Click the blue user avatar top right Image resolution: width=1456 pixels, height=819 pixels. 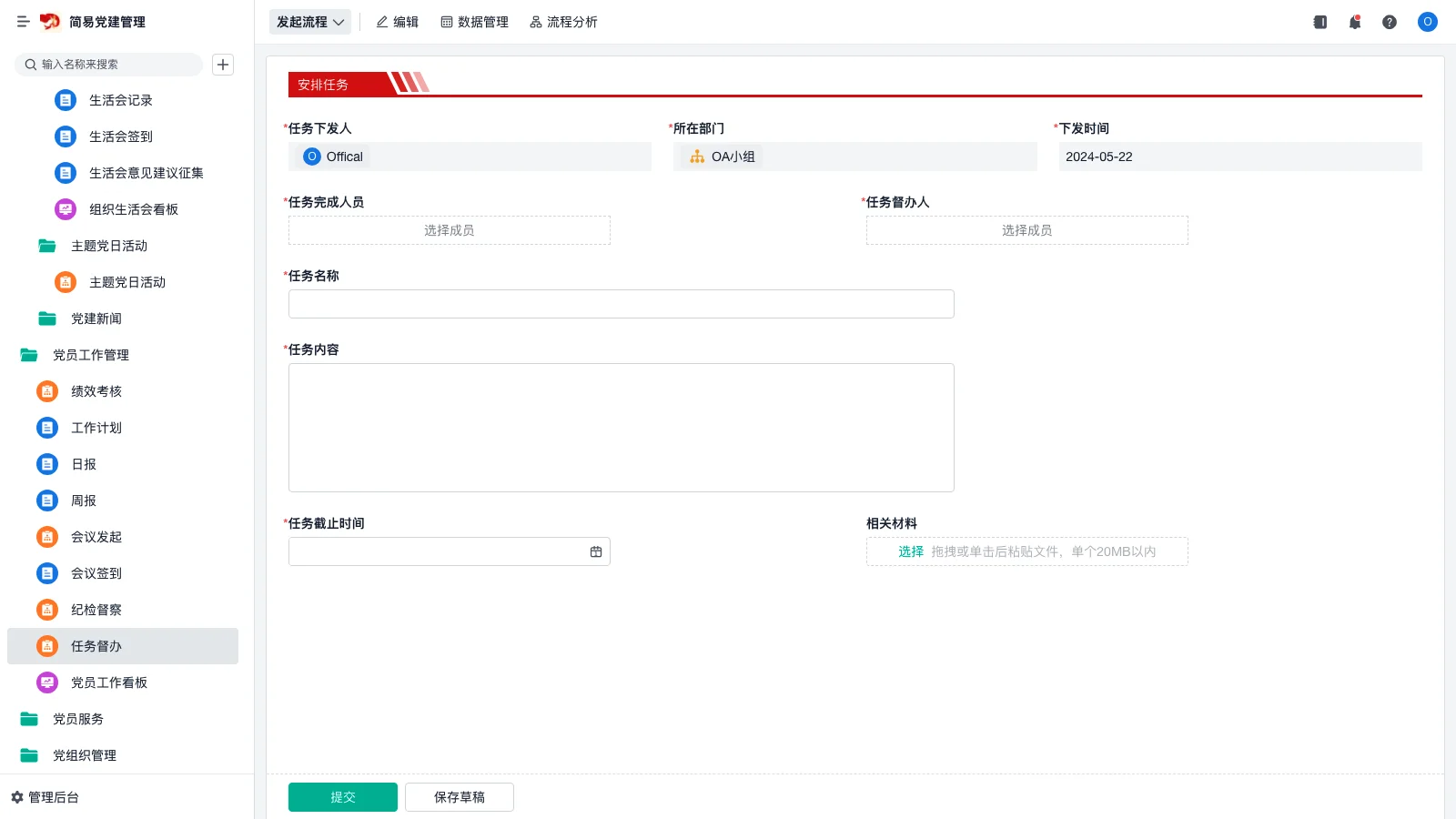1427,22
